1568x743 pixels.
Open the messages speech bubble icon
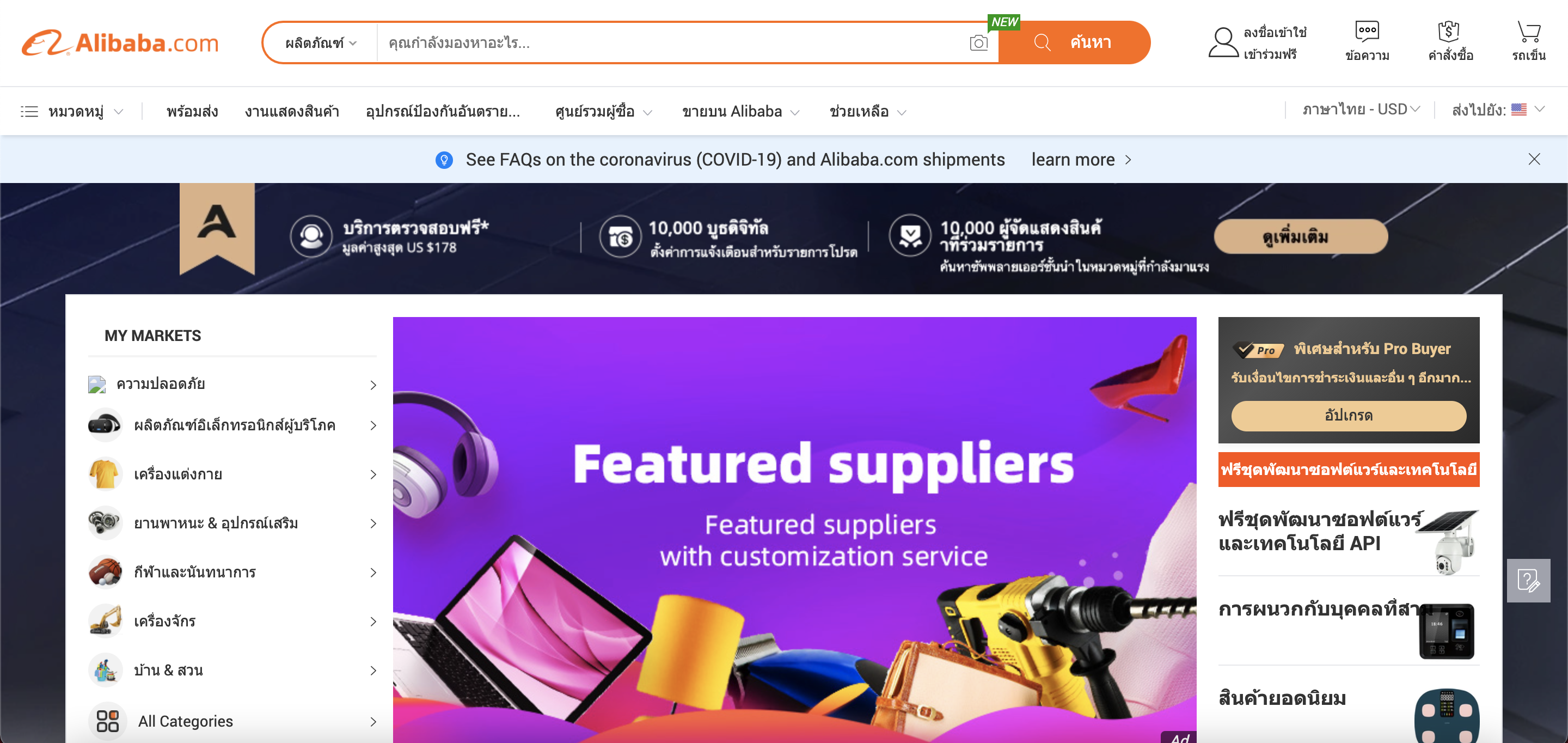[1367, 31]
